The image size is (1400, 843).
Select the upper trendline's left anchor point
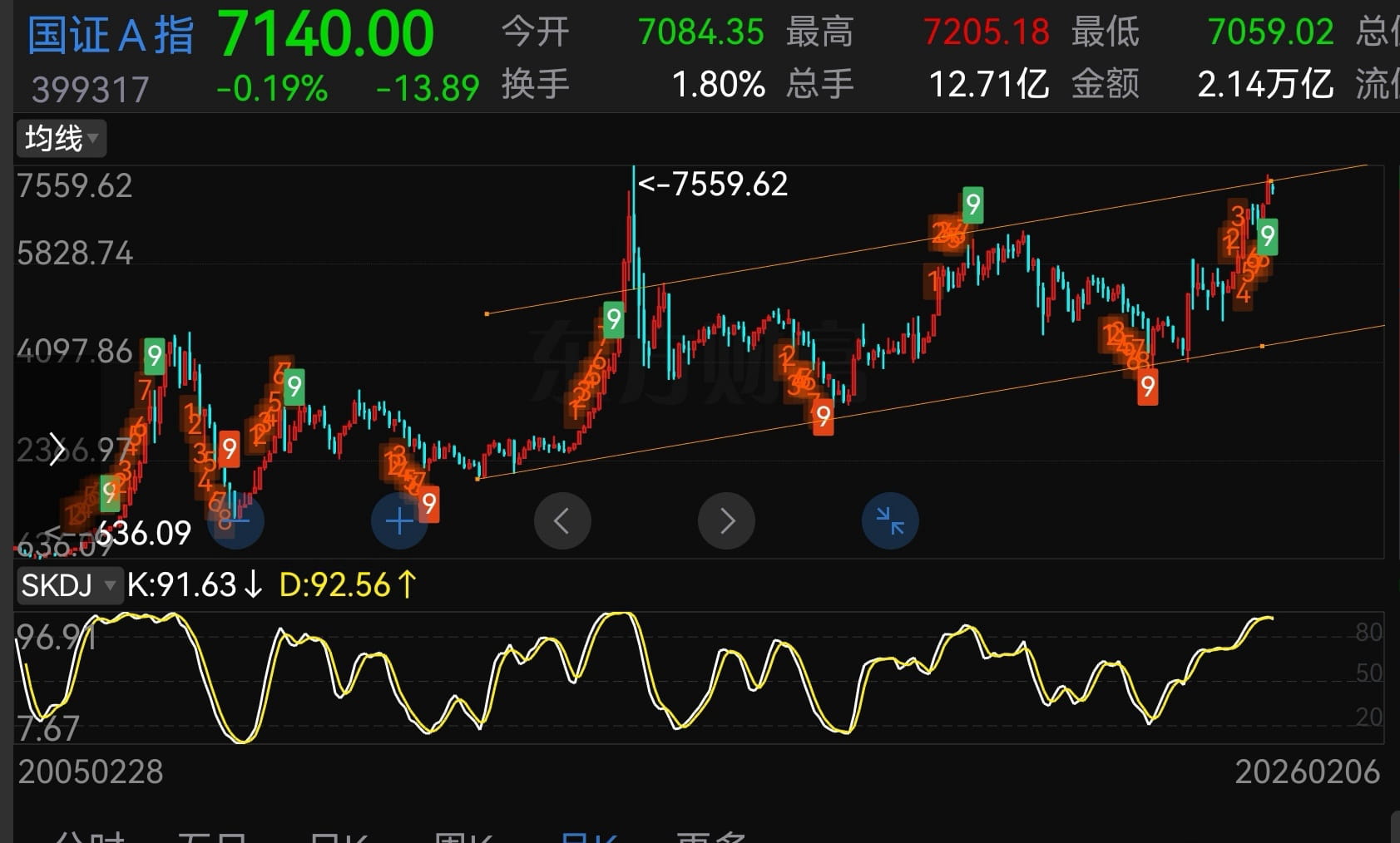click(x=487, y=313)
